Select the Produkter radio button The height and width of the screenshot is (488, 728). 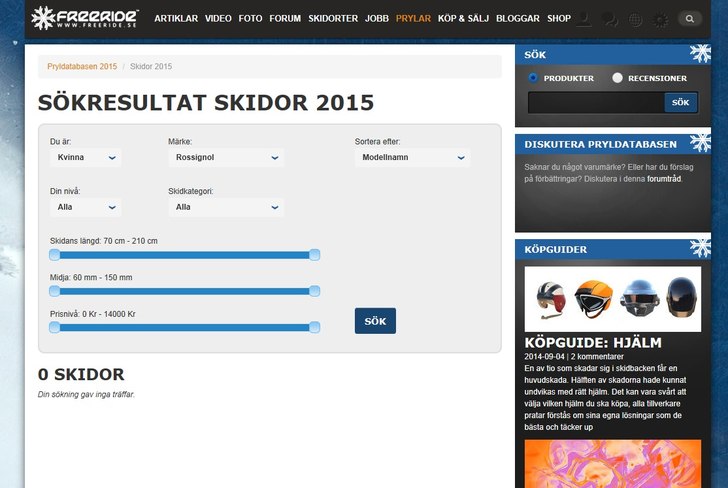coord(533,78)
